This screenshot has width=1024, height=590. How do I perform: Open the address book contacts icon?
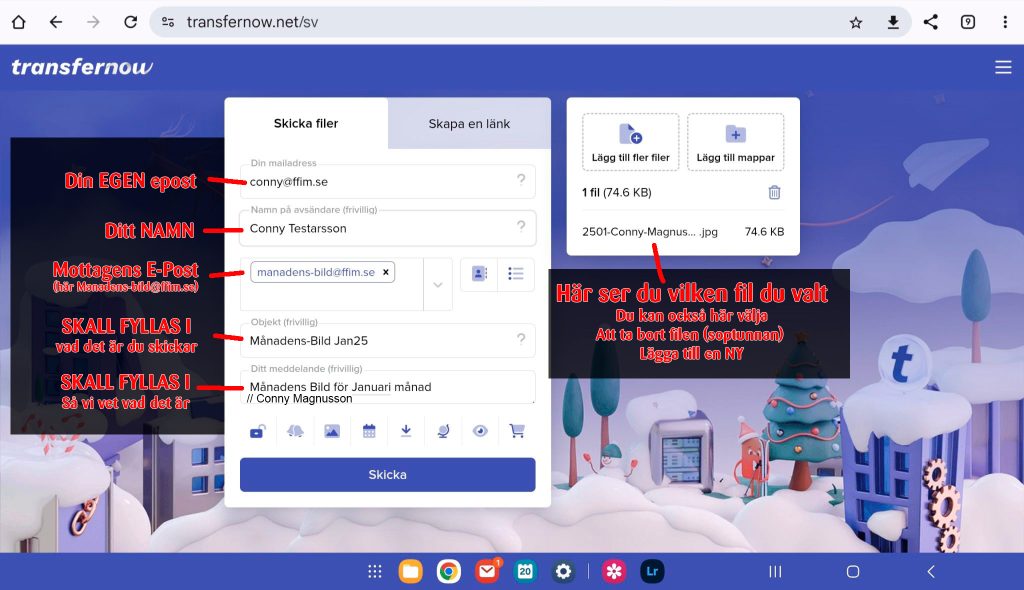479,274
